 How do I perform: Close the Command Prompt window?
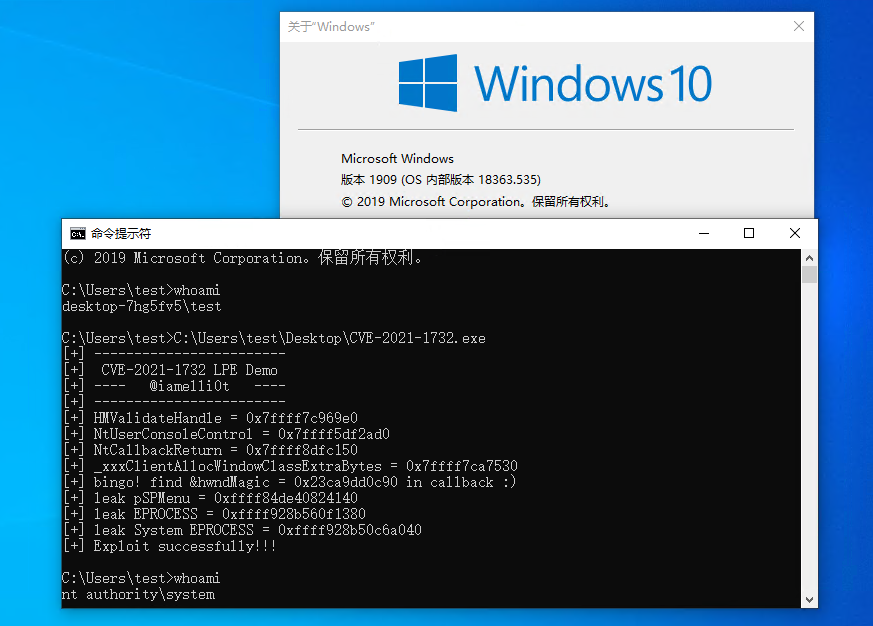tap(794, 233)
